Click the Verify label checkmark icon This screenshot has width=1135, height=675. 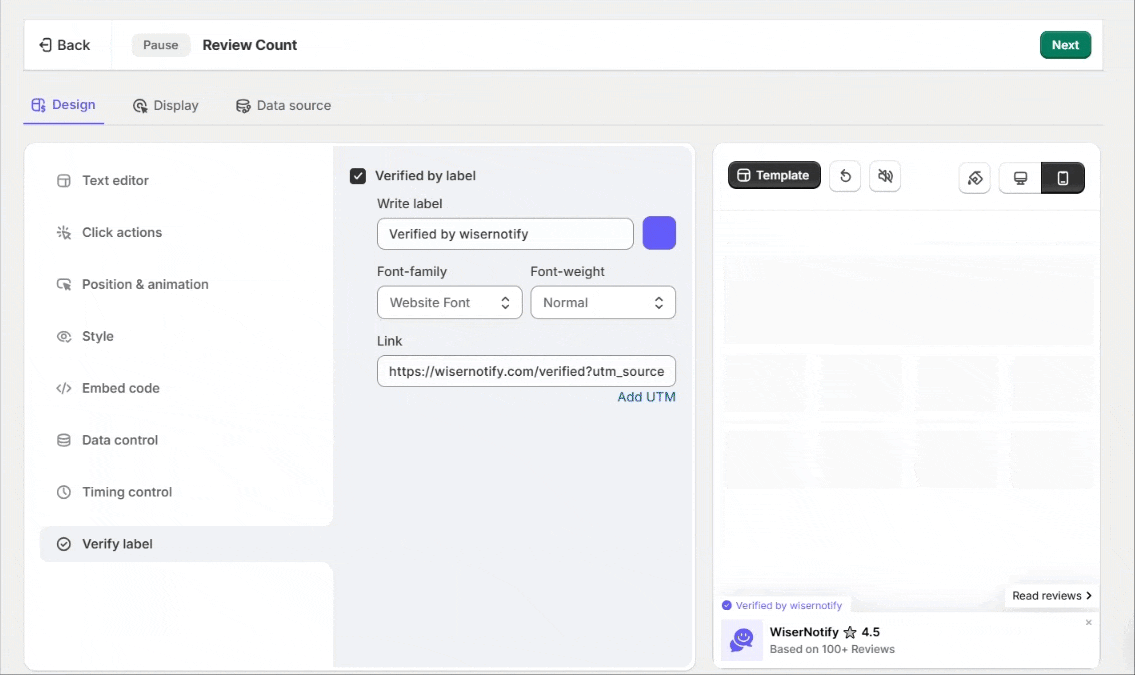(x=64, y=544)
